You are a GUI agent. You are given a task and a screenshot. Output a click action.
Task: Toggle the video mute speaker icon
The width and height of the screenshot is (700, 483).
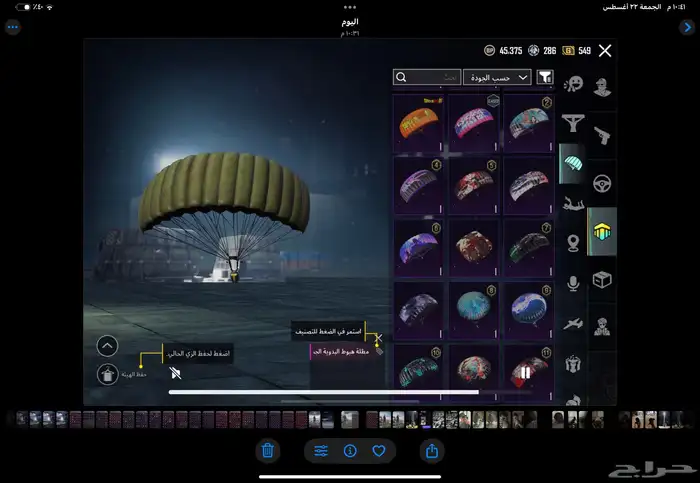[175, 373]
